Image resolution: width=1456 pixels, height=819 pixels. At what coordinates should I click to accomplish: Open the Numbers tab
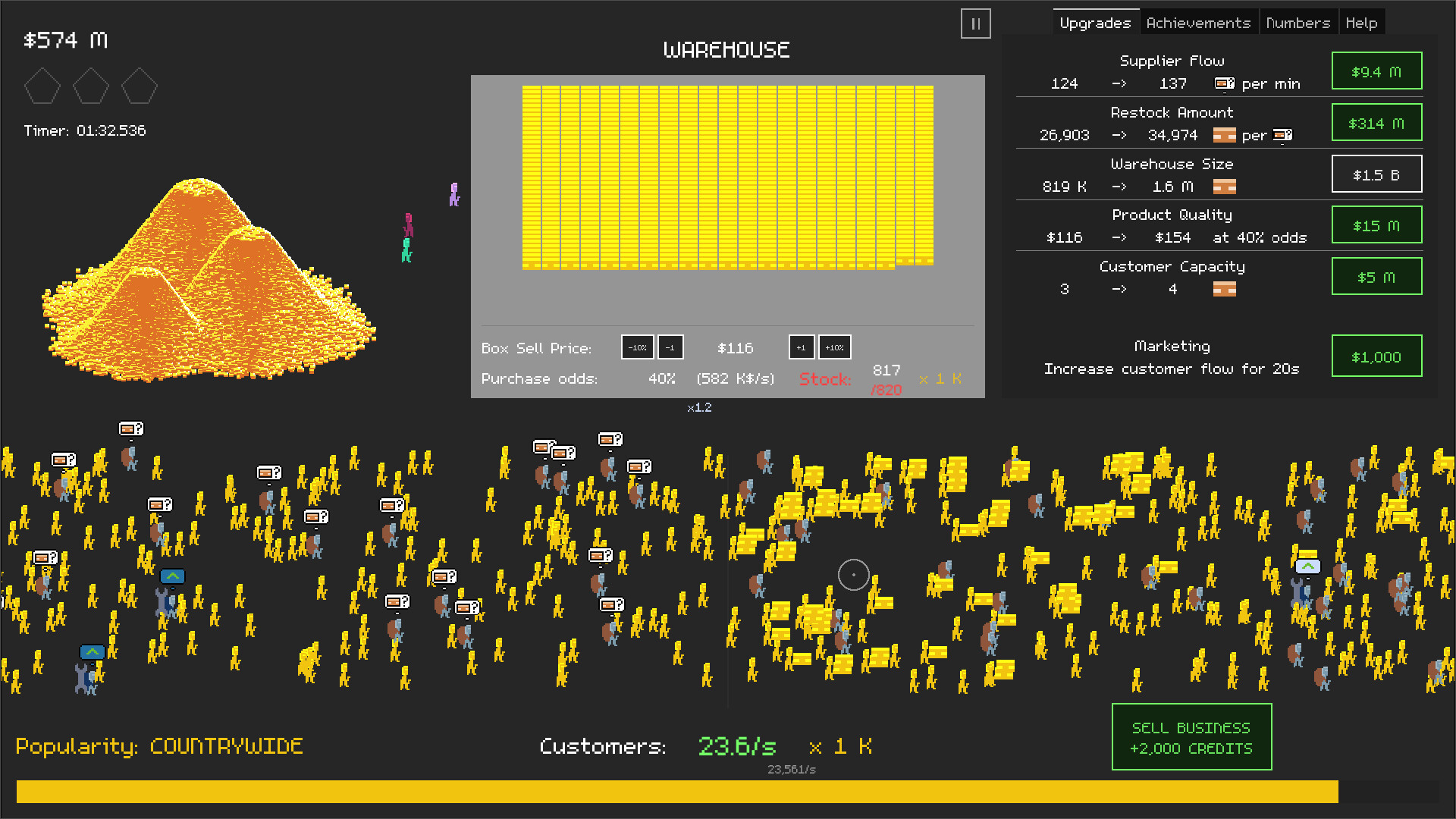[x=1298, y=22]
